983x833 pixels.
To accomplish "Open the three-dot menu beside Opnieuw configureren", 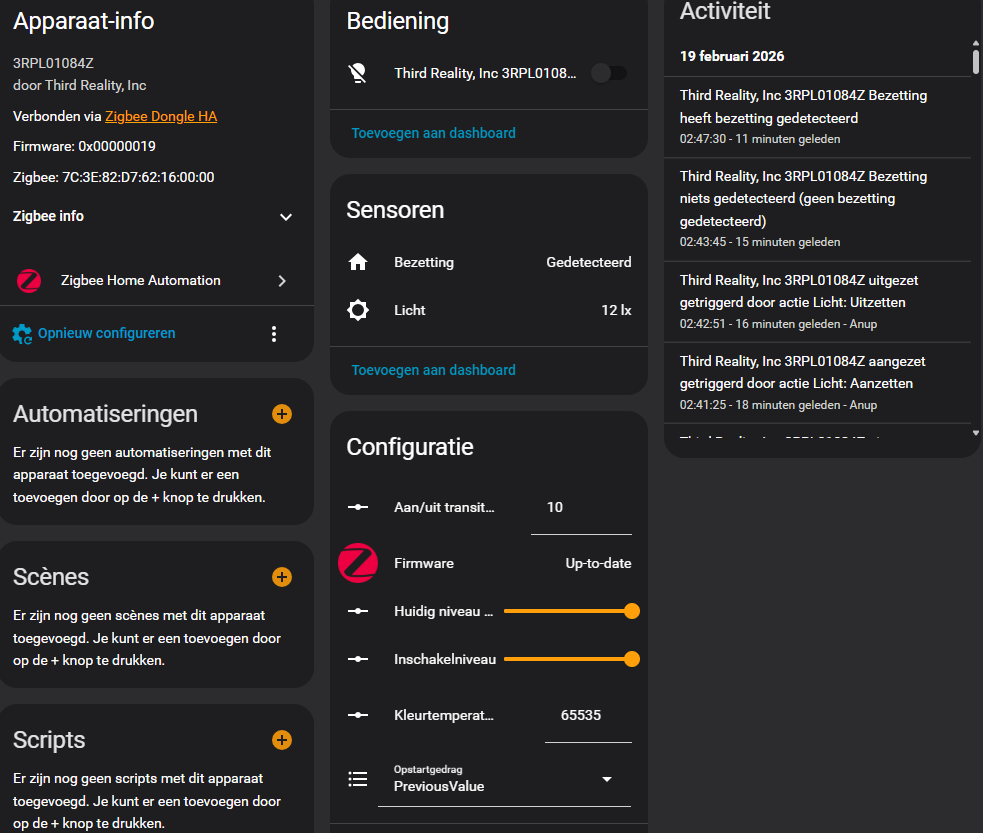I will click(x=274, y=334).
